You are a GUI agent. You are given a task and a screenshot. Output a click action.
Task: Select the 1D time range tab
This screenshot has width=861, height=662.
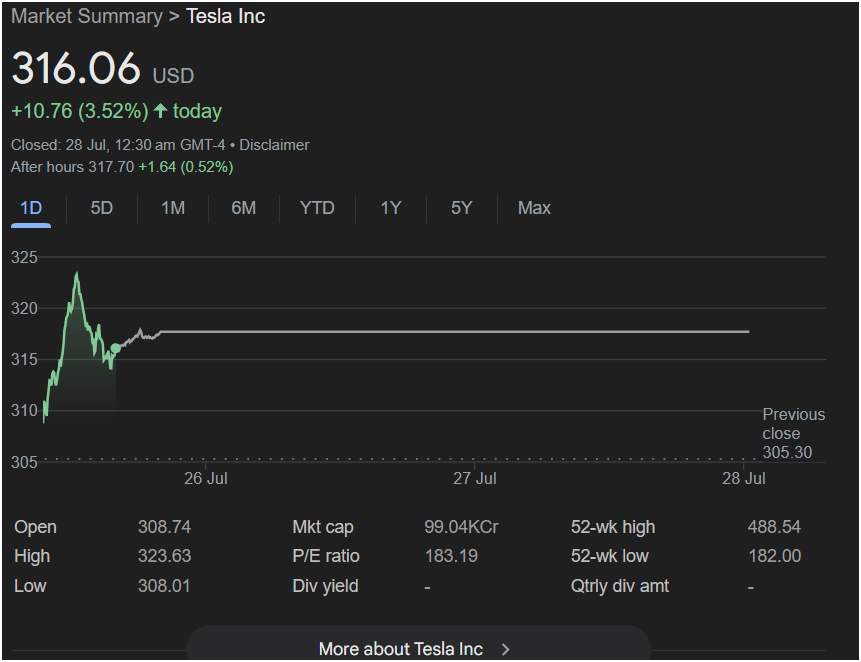pyautogui.click(x=31, y=208)
